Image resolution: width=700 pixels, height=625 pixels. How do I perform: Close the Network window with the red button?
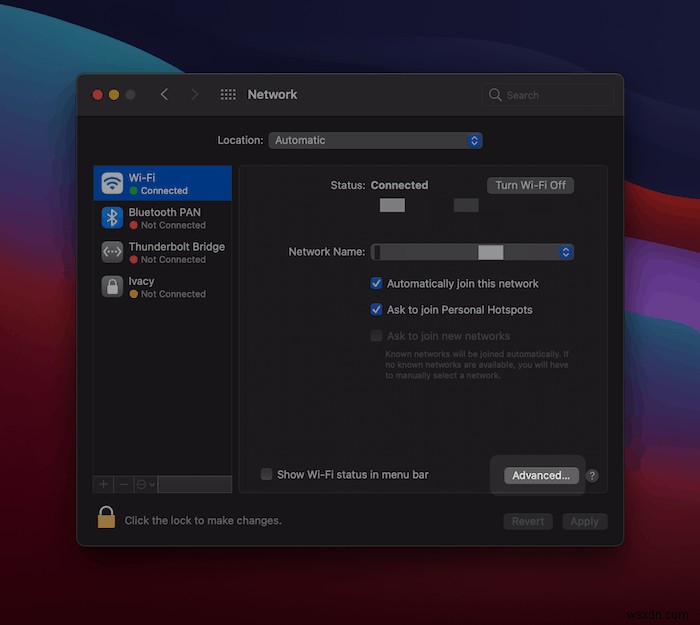coord(98,95)
